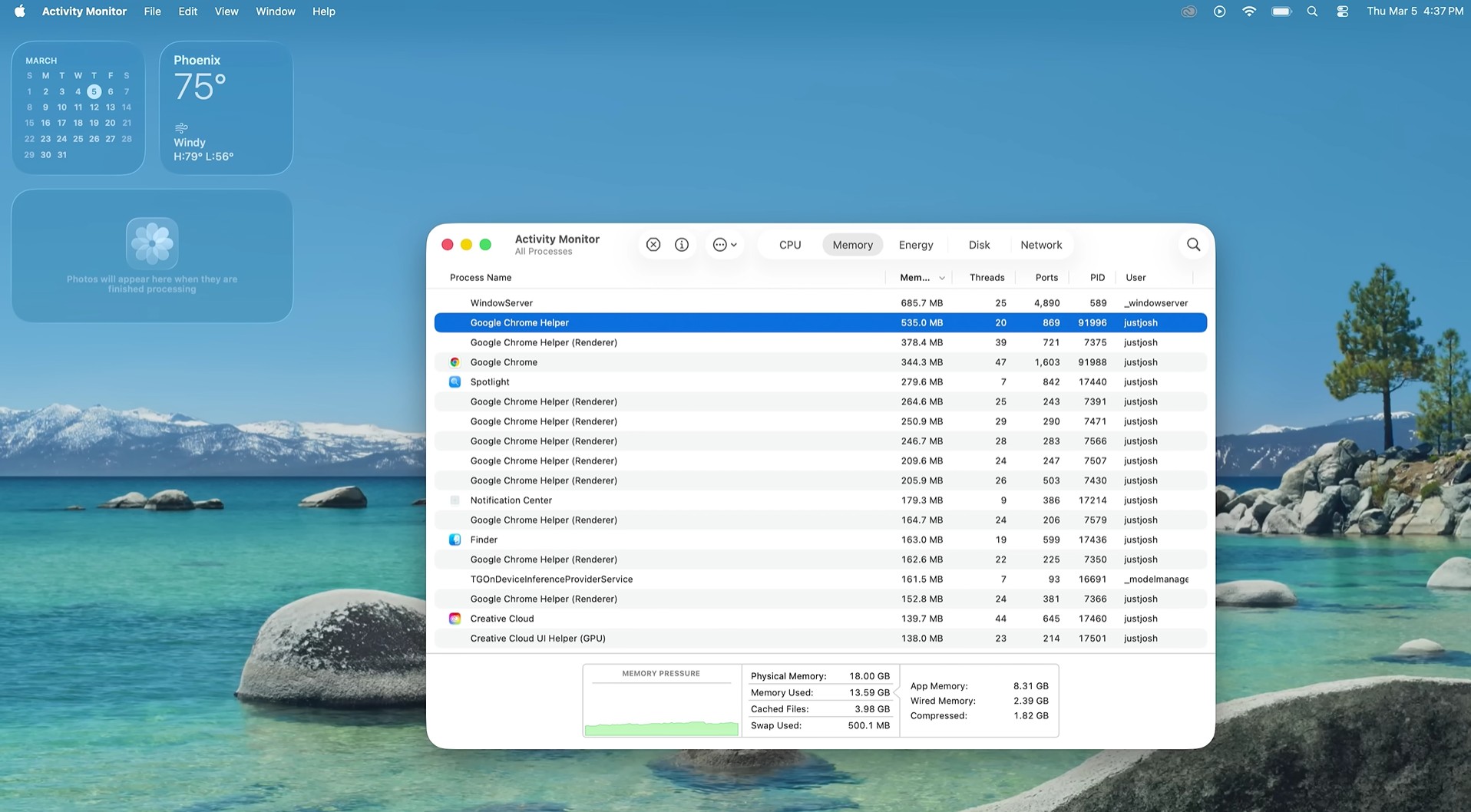Image resolution: width=1471 pixels, height=812 pixels.
Task: Switch to the CPU tab
Action: (x=789, y=244)
